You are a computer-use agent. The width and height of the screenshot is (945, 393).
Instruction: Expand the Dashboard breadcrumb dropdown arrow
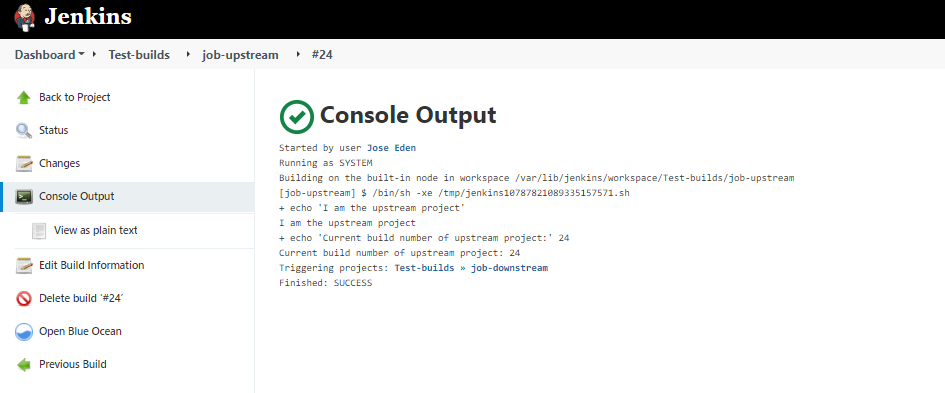pyautogui.click(x=81, y=55)
